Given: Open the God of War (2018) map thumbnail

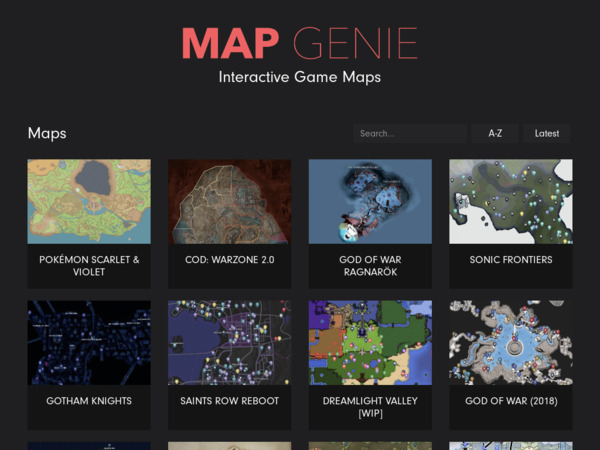Looking at the screenshot, I should click(511, 343).
